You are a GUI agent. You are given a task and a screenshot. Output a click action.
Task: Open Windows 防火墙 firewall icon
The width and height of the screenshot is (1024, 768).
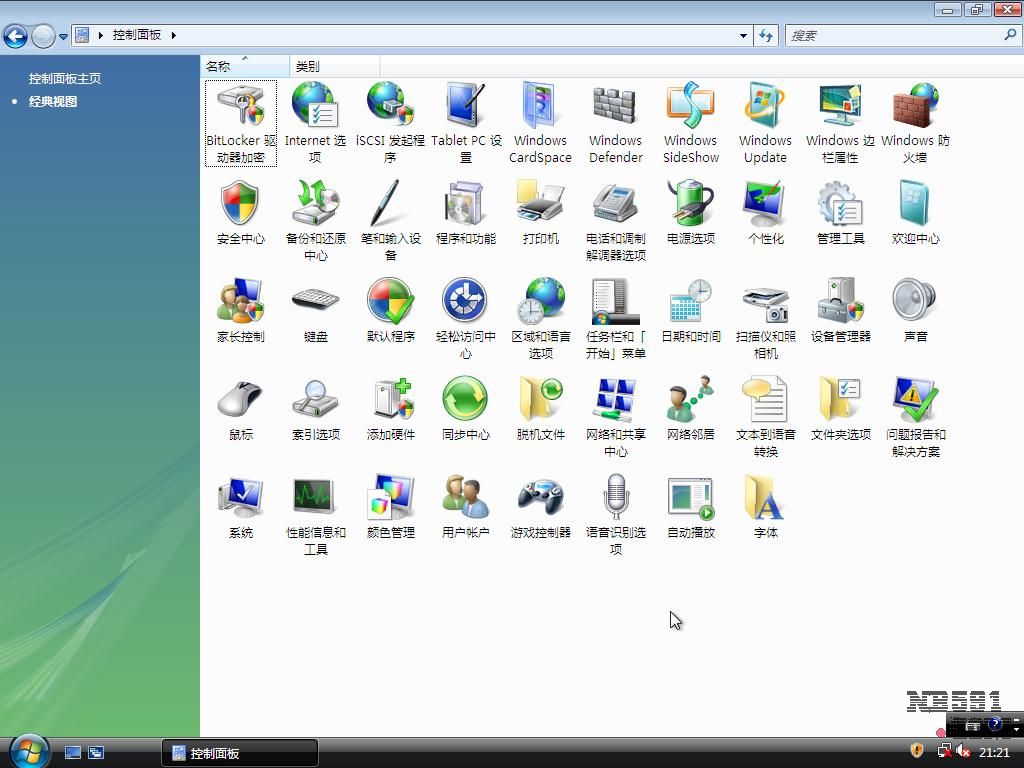[915, 107]
